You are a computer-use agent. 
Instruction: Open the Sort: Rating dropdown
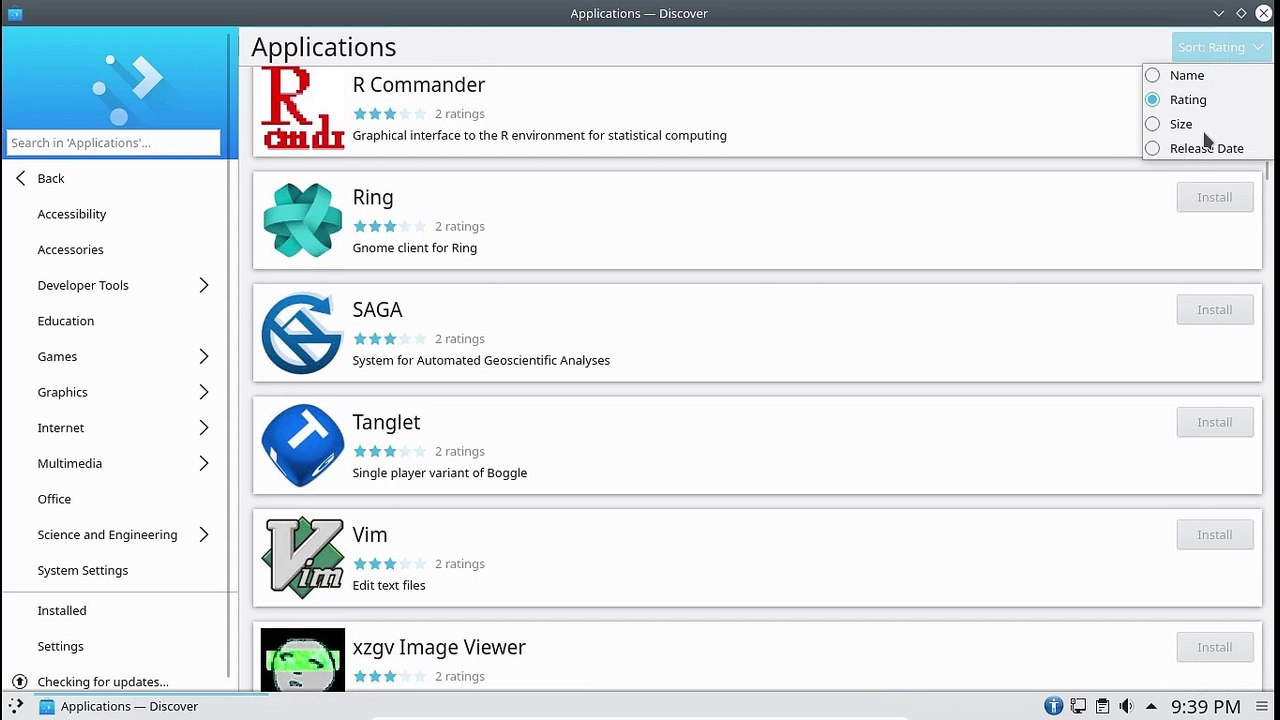[1220, 47]
